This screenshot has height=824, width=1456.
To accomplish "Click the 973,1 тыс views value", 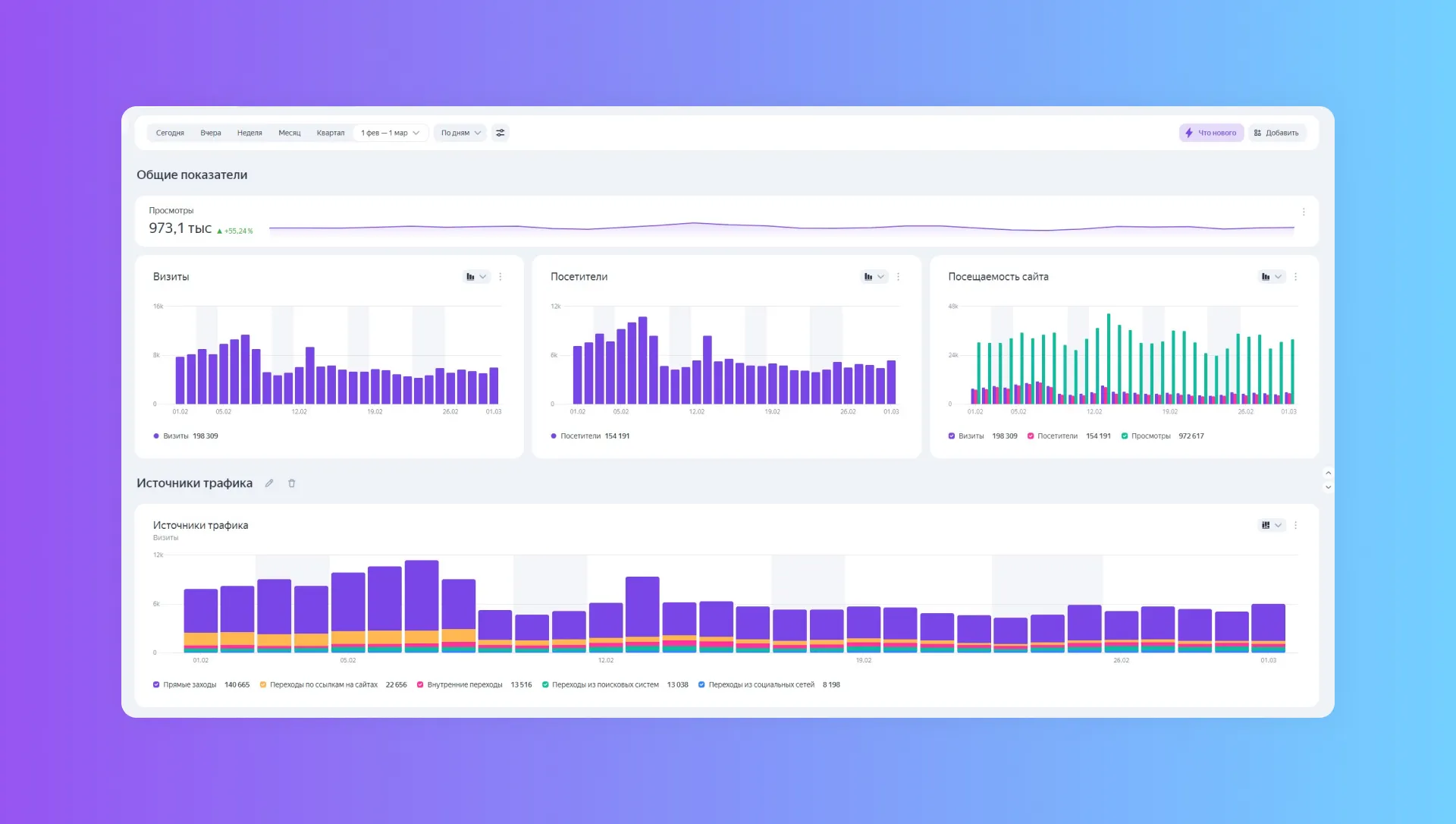I will tap(180, 228).
